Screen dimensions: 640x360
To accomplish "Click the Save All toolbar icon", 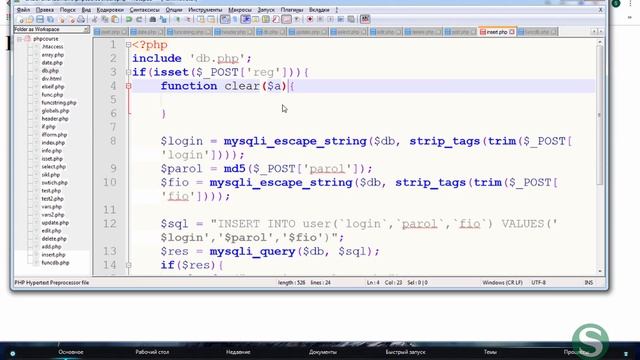I will click(50, 19).
